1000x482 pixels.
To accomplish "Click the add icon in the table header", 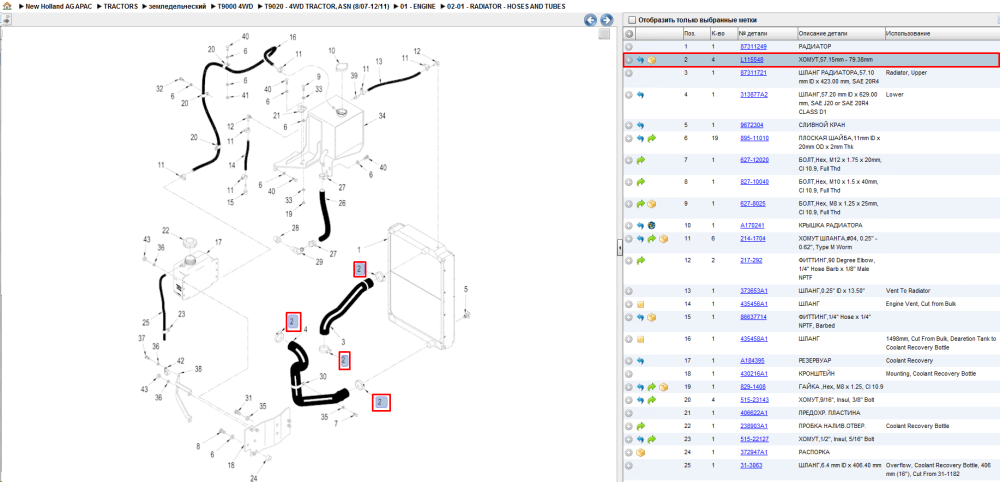I will click(x=629, y=33).
